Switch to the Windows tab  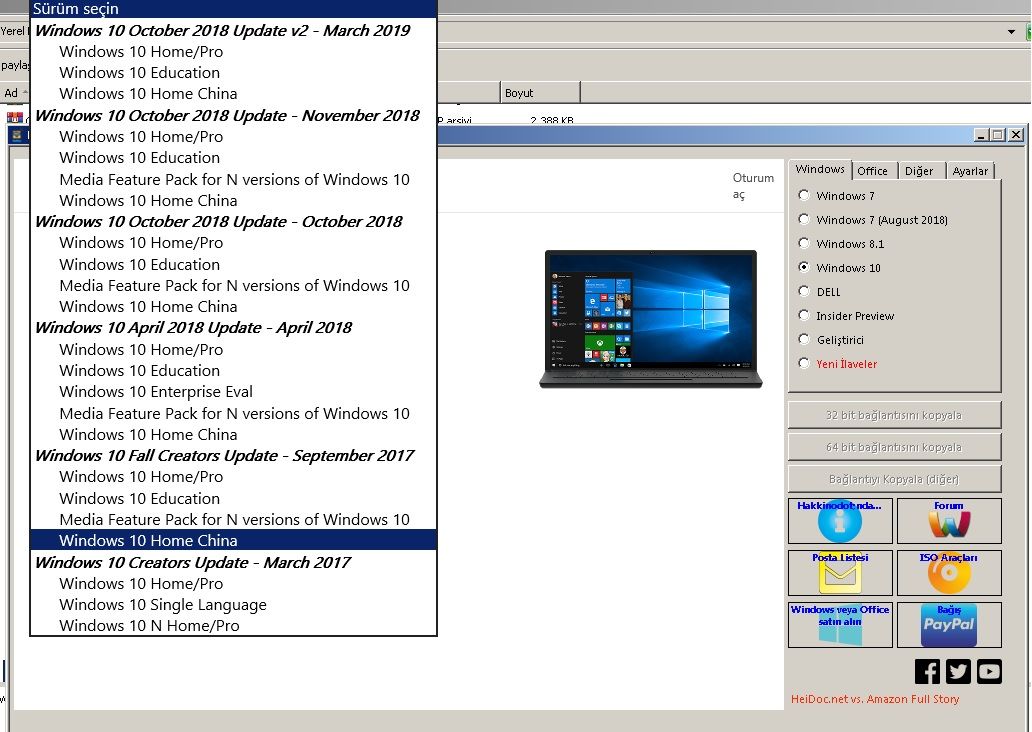pos(820,169)
